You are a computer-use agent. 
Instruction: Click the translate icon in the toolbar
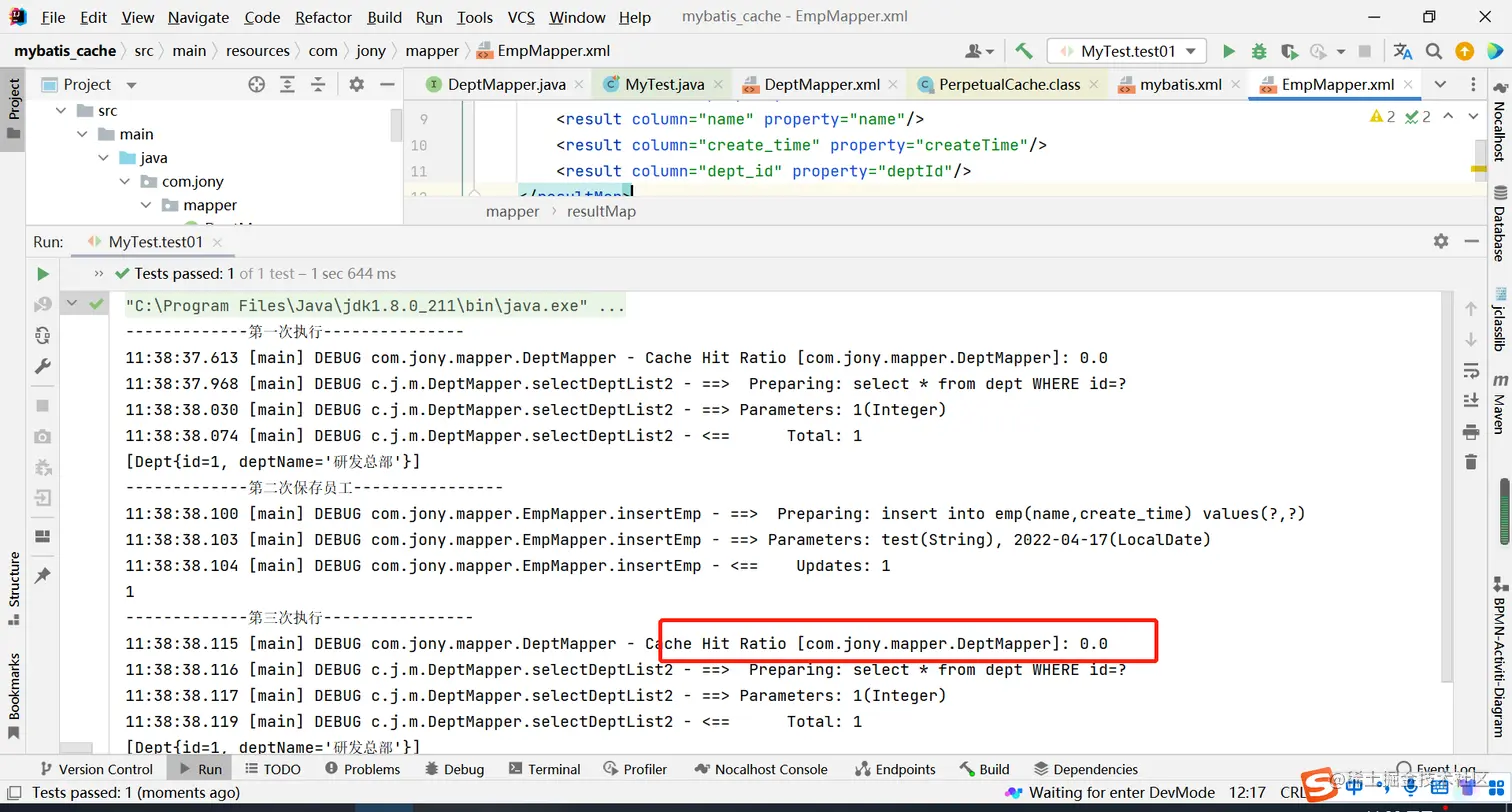(1403, 51)
